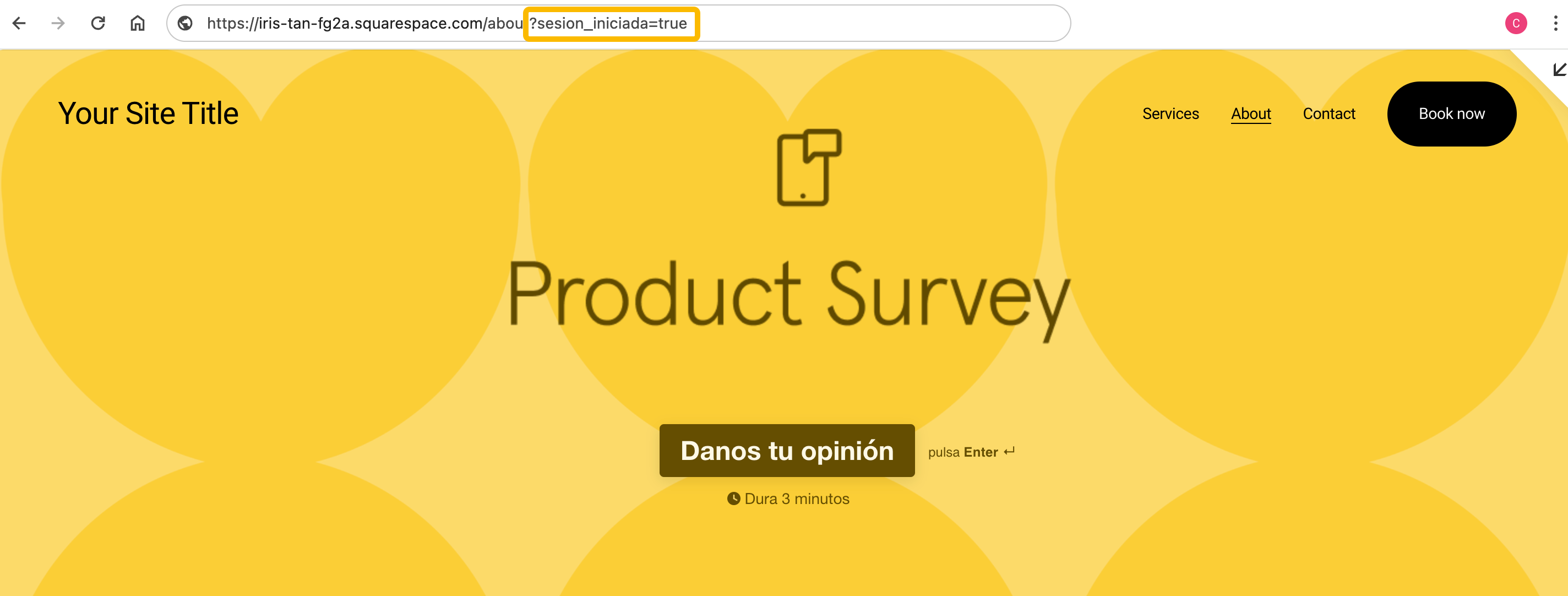Click the browser back arrow
The height and width of the screenshot is (596, 1568).
pos(19,23)
